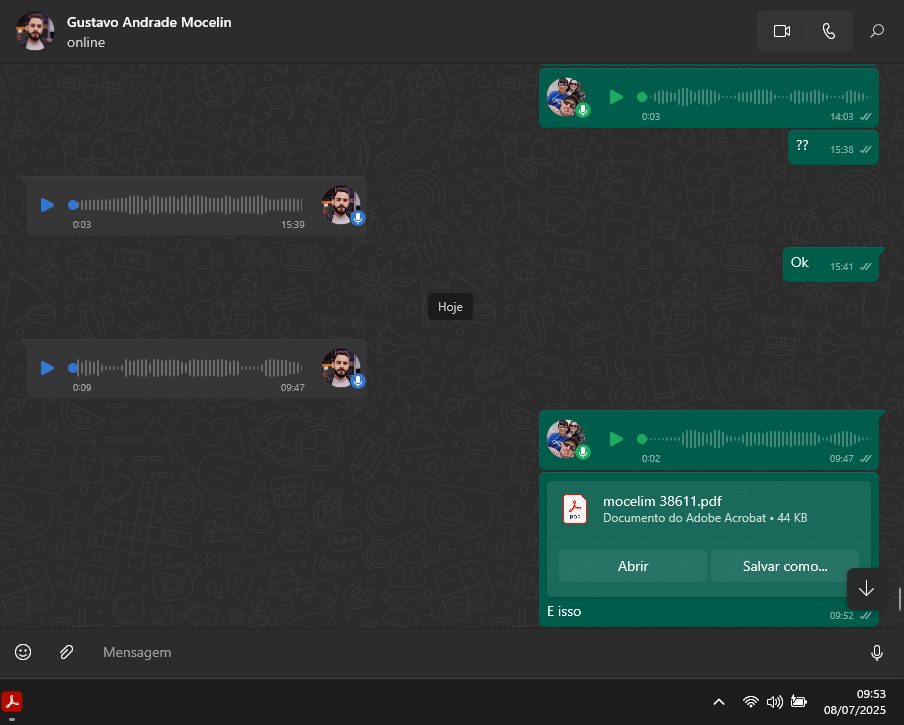The image size is (904, 725).
Task: Click the paperclip attach file icon
Action: click(x=66, y=652)
